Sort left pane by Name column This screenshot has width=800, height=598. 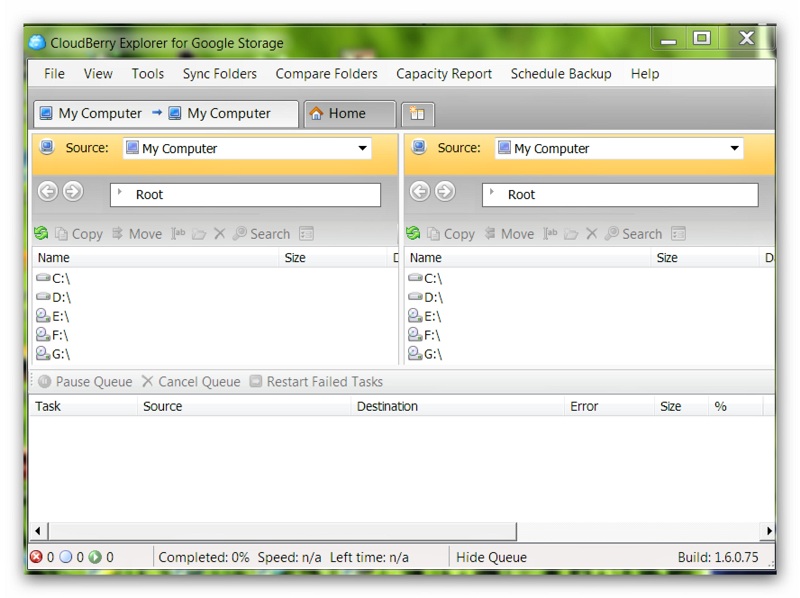click(x=156, y=258)
